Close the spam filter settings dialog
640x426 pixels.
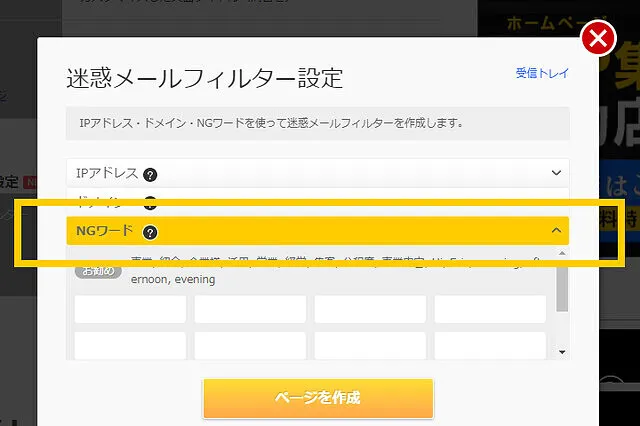[x=598, y=40]
